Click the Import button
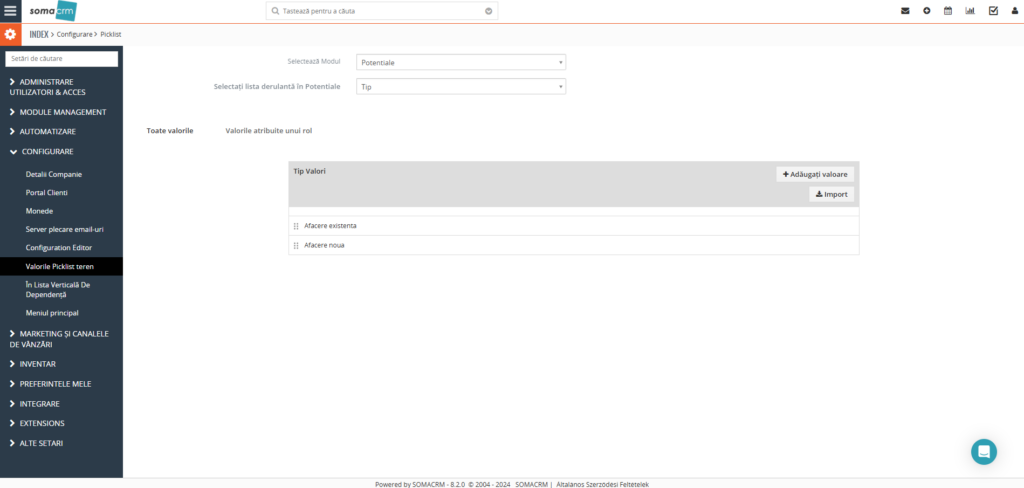Image resolution: width=1024 pixels, height=488 pixels. pos(831,194)
